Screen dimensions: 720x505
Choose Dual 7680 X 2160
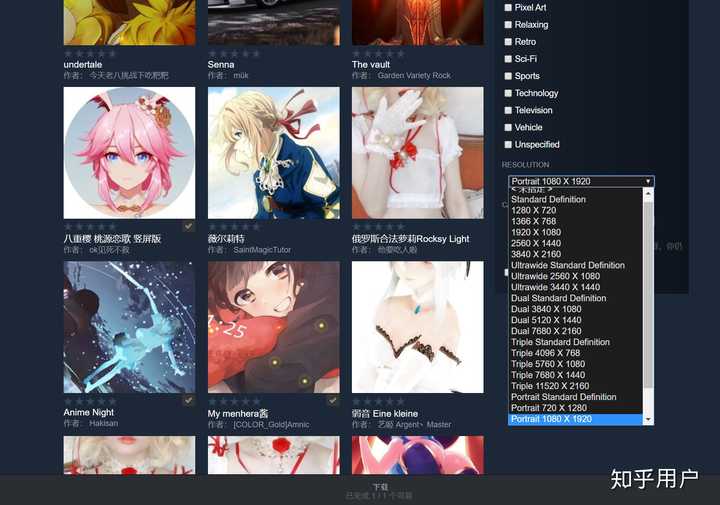click(x=575, y=331)
